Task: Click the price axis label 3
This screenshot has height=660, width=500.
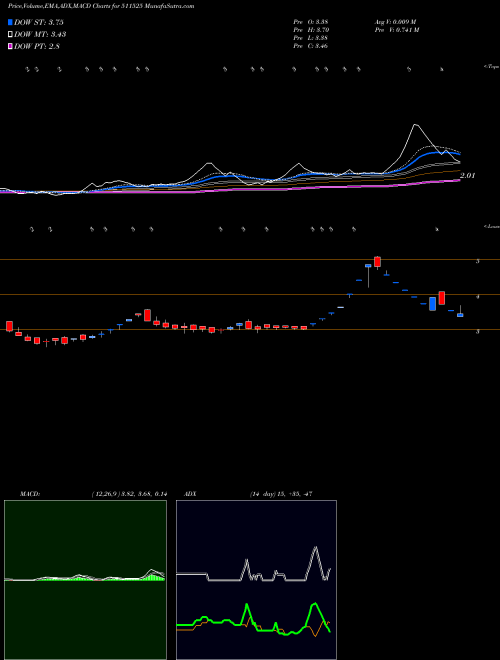Action: 477,332
